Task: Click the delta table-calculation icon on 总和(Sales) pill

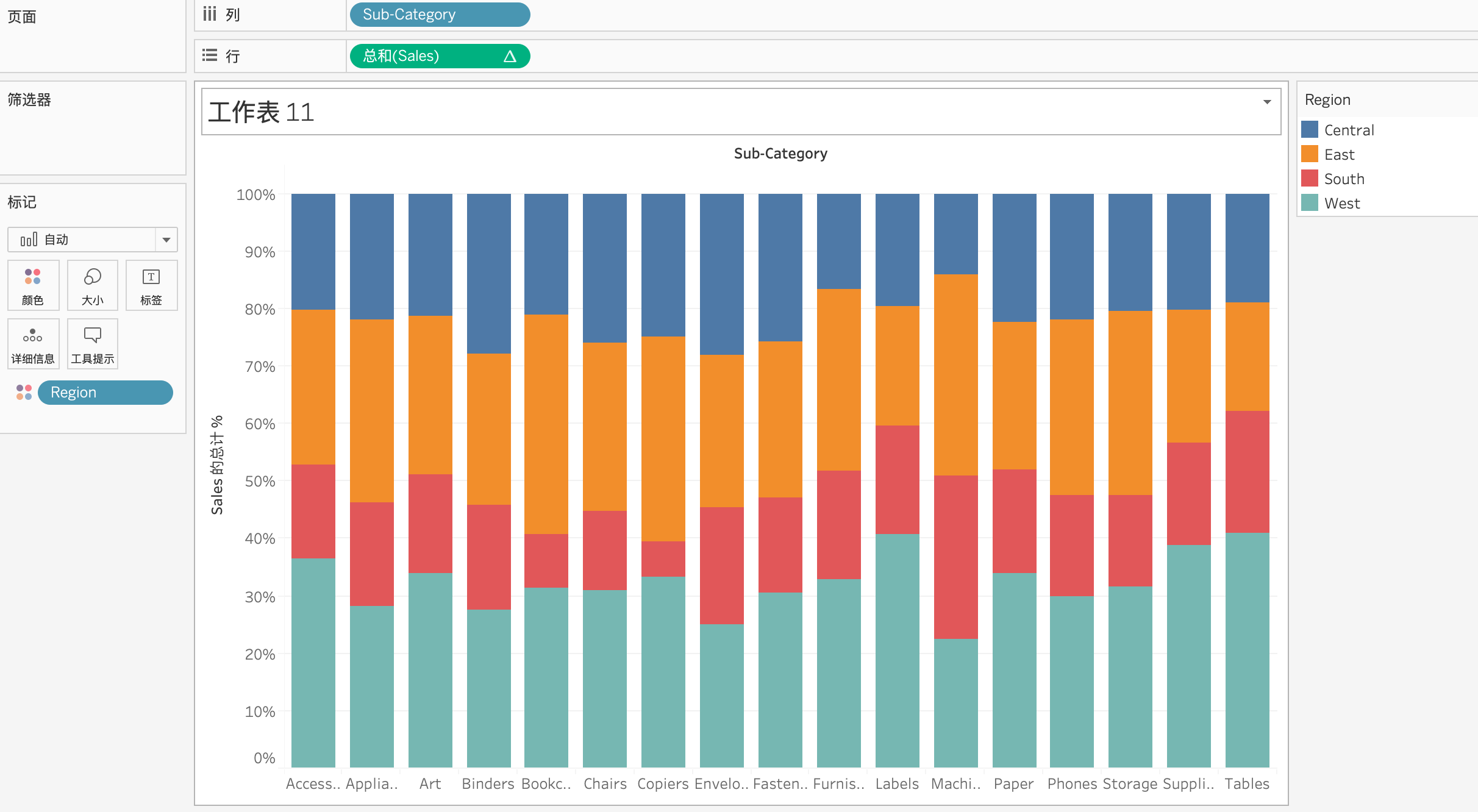Action: coord(510,57)
